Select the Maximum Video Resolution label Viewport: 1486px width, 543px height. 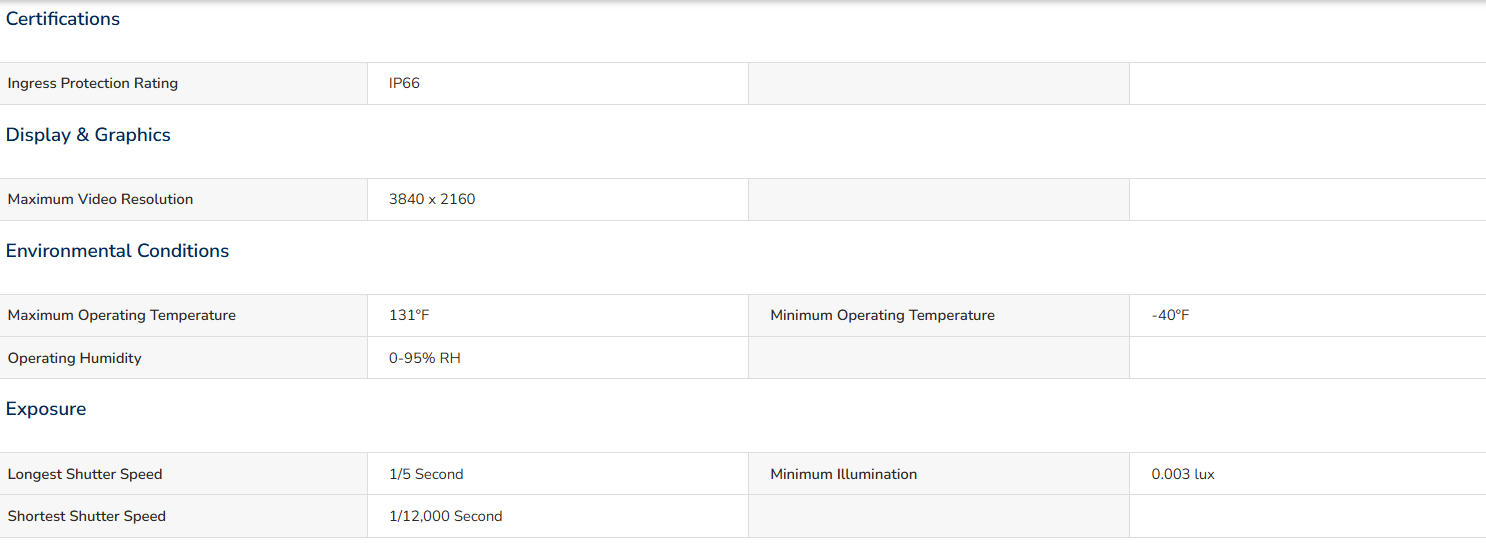[101, 200]
